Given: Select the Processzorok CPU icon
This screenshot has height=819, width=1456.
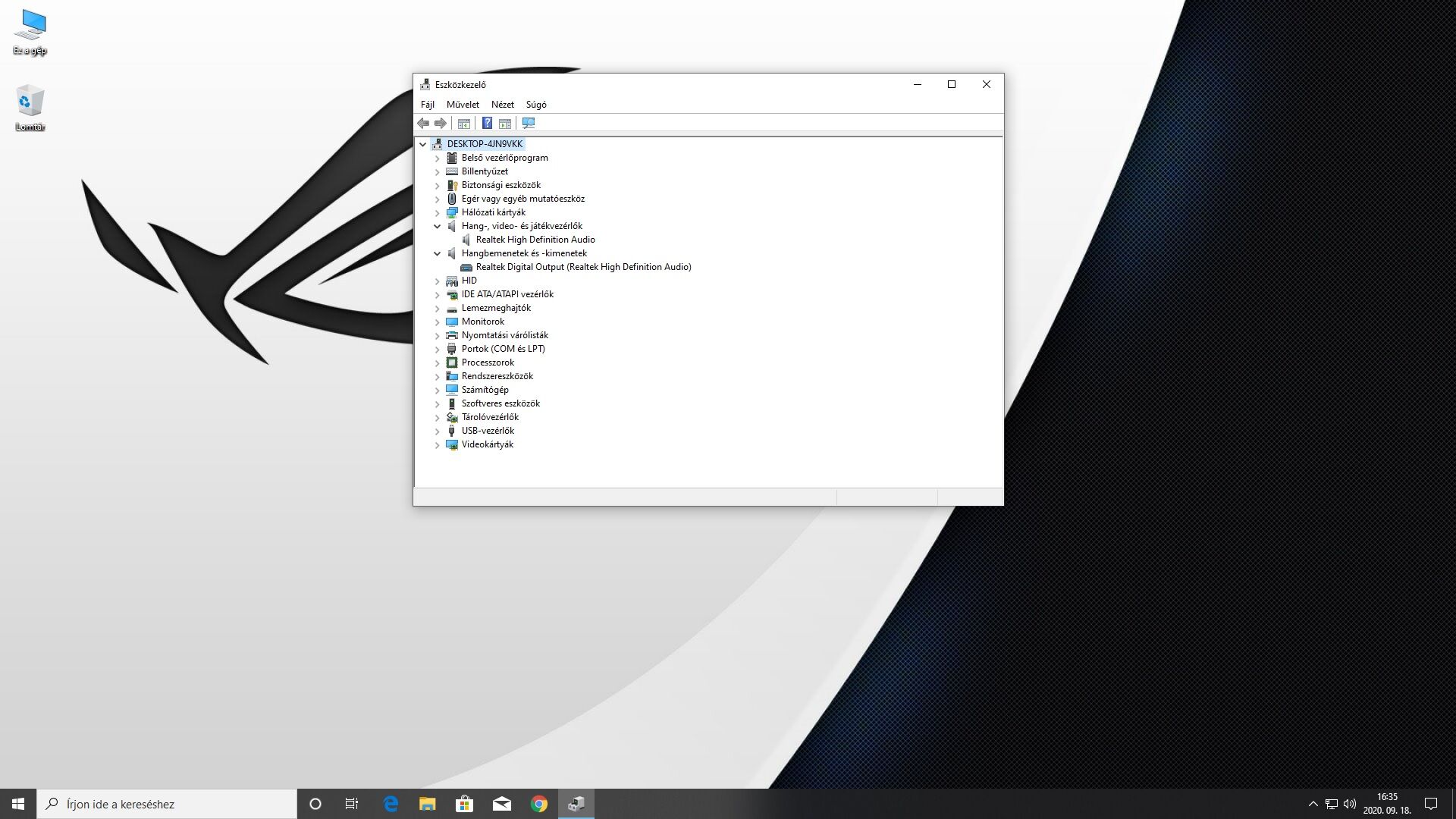Looking at the screenshot, I should (x=452, y=362).
